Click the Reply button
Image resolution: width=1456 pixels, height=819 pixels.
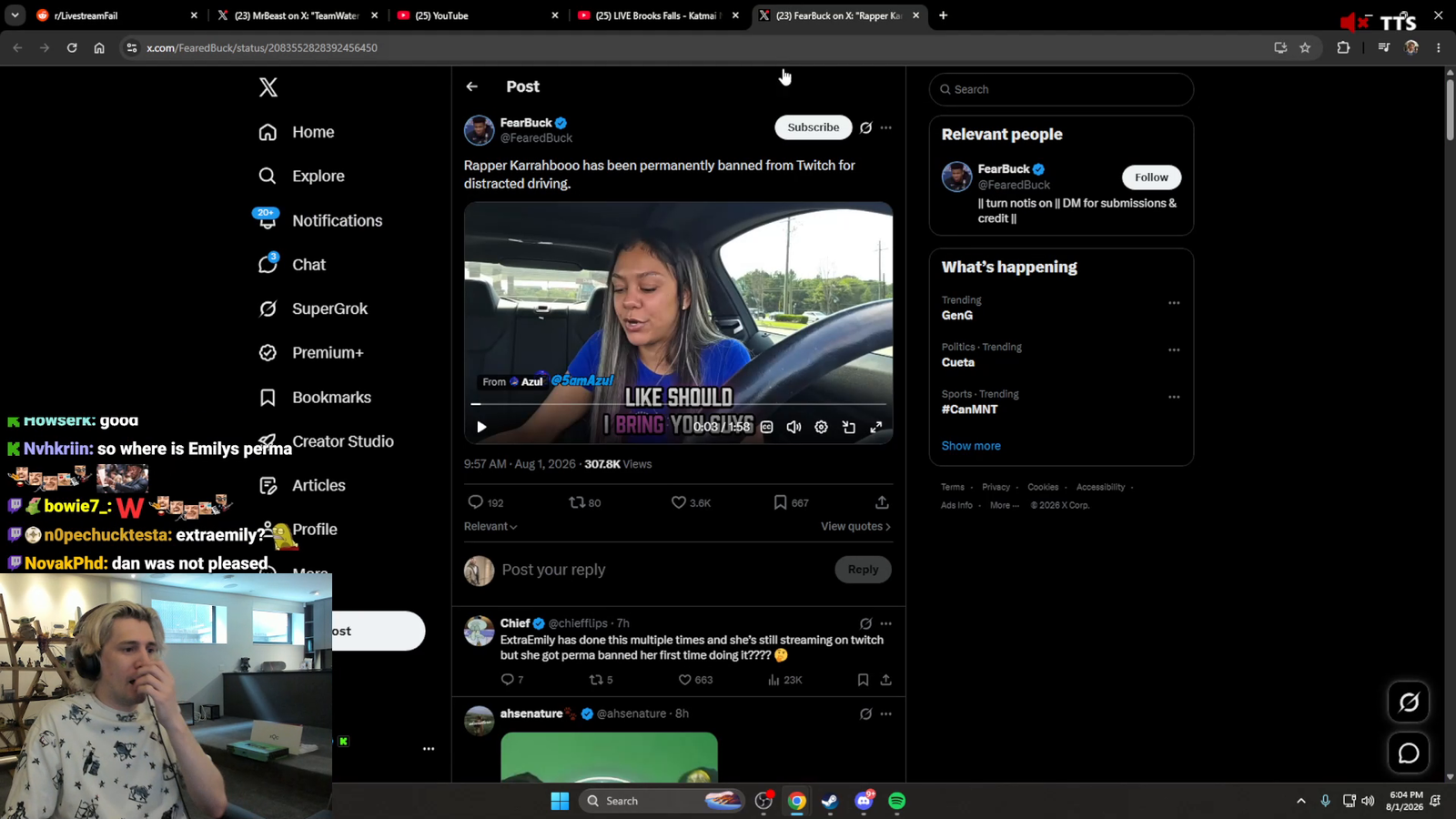pyautogui.click(x=863, y=570)
